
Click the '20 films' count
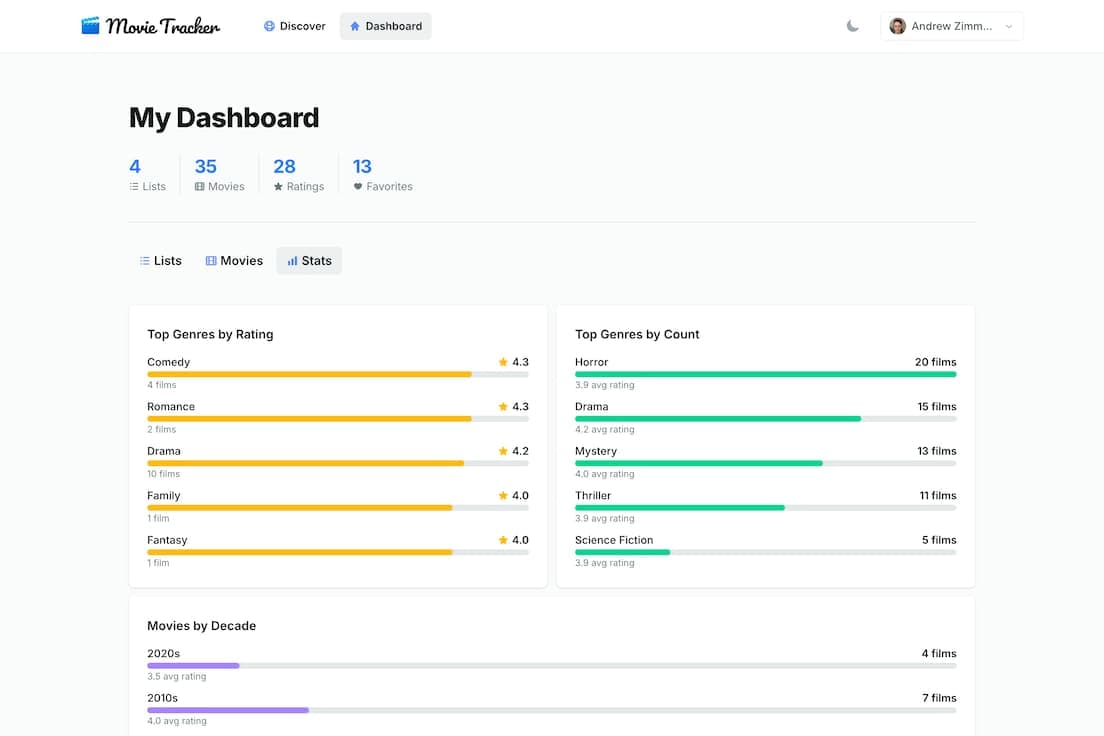pyautogui.click(x=936, y=362)
